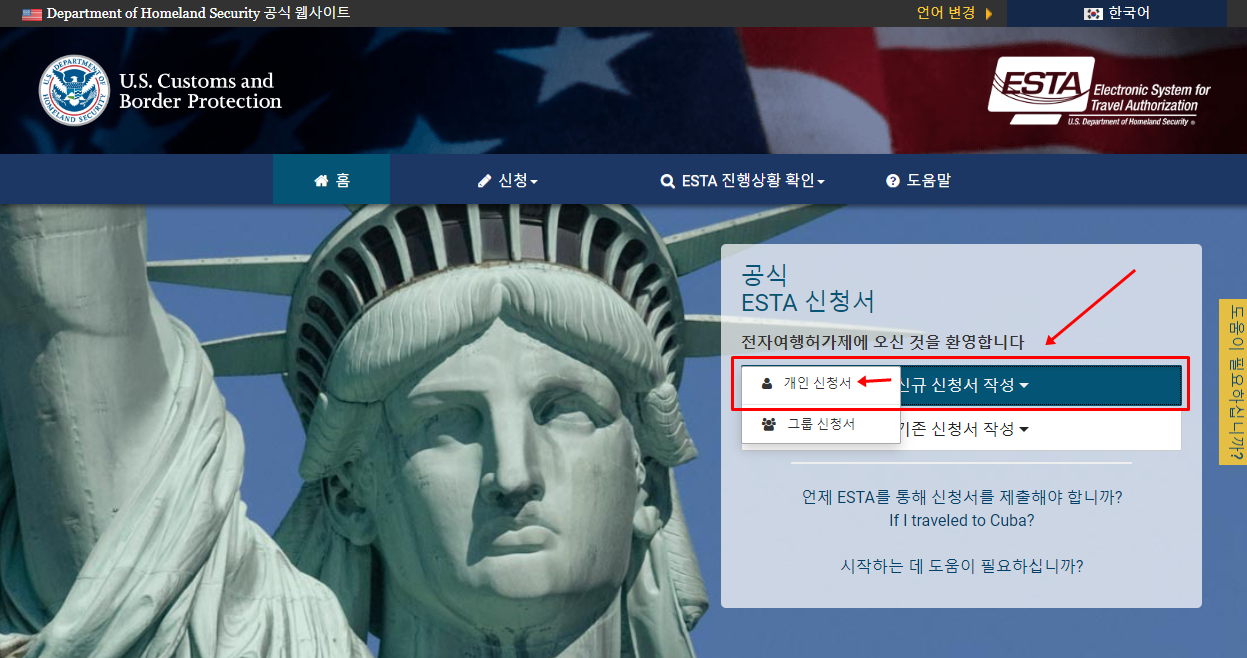Click the Department of Homeland Security 공식 웹사이트 text
Viewport: 1247px width, 658px height.
coord(198,14)
